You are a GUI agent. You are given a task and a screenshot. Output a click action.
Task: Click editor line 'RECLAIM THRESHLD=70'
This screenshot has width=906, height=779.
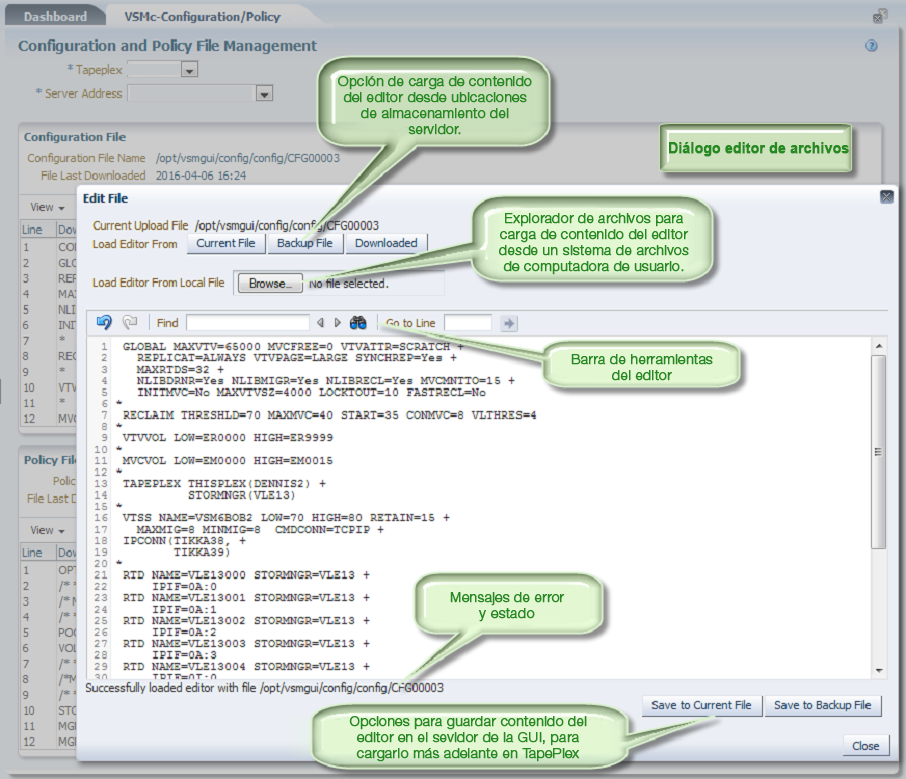pyautogui.click(x=329, y=415)
